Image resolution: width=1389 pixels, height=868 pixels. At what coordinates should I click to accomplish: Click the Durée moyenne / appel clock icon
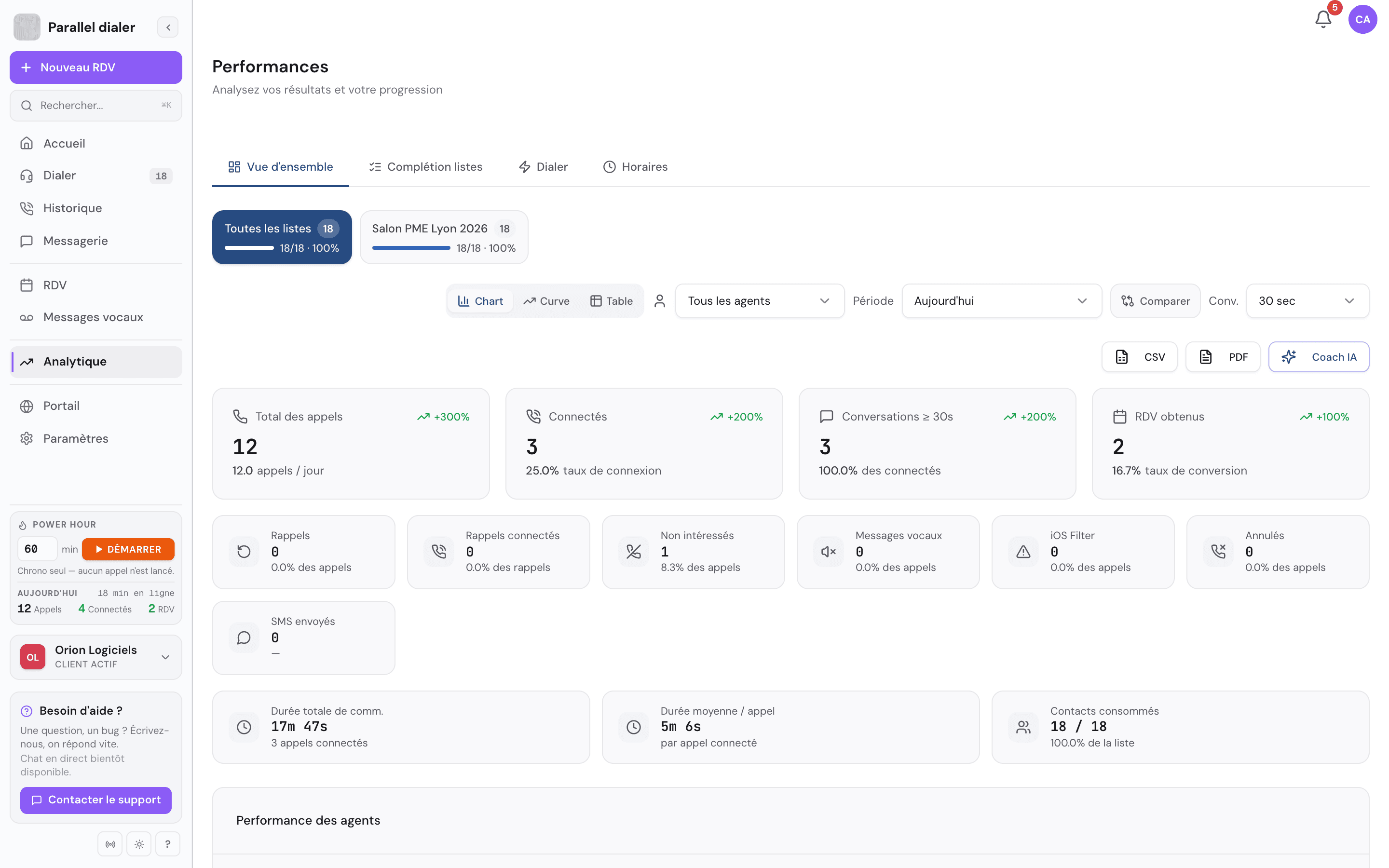point(634,727)
